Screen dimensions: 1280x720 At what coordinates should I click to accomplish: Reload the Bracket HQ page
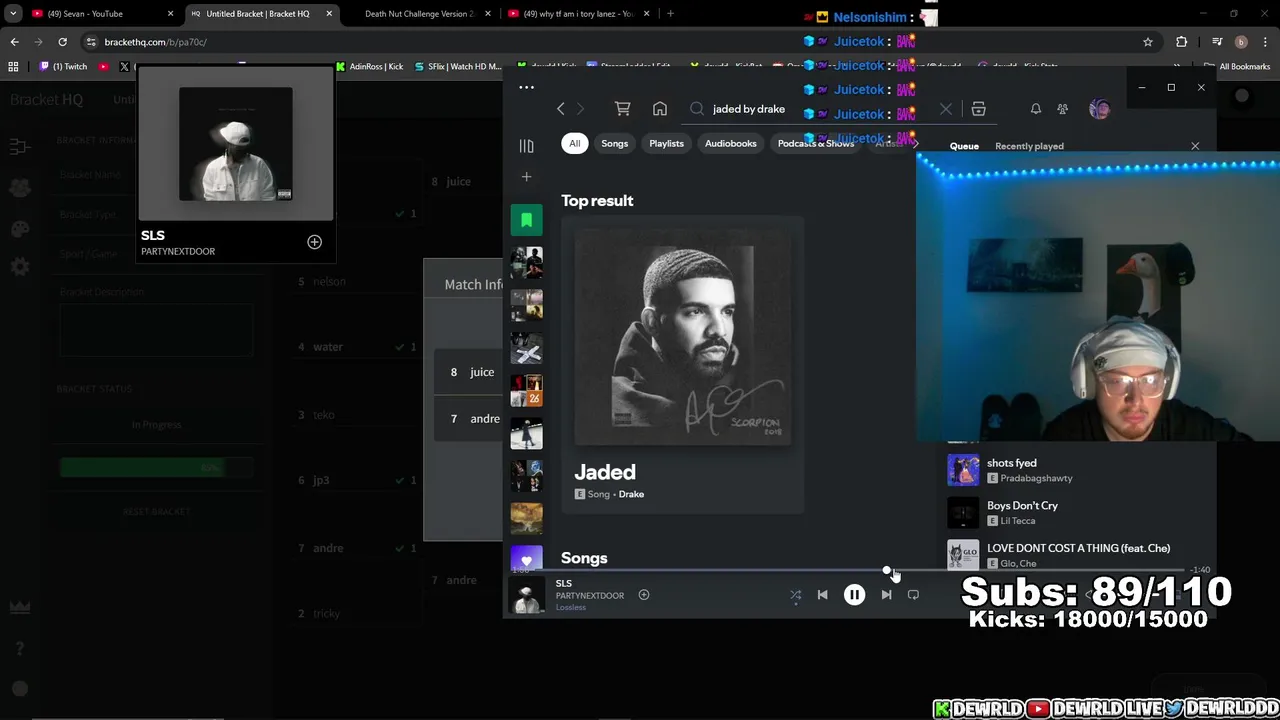(62, 42)
